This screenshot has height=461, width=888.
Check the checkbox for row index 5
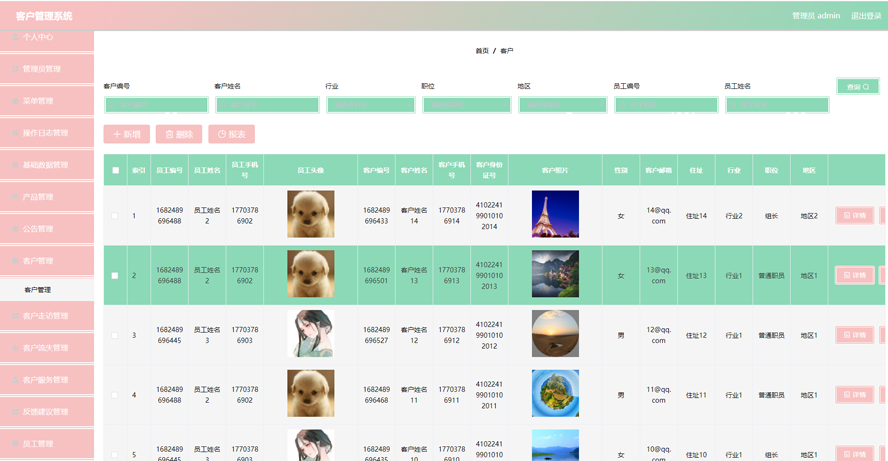(115, 454)
